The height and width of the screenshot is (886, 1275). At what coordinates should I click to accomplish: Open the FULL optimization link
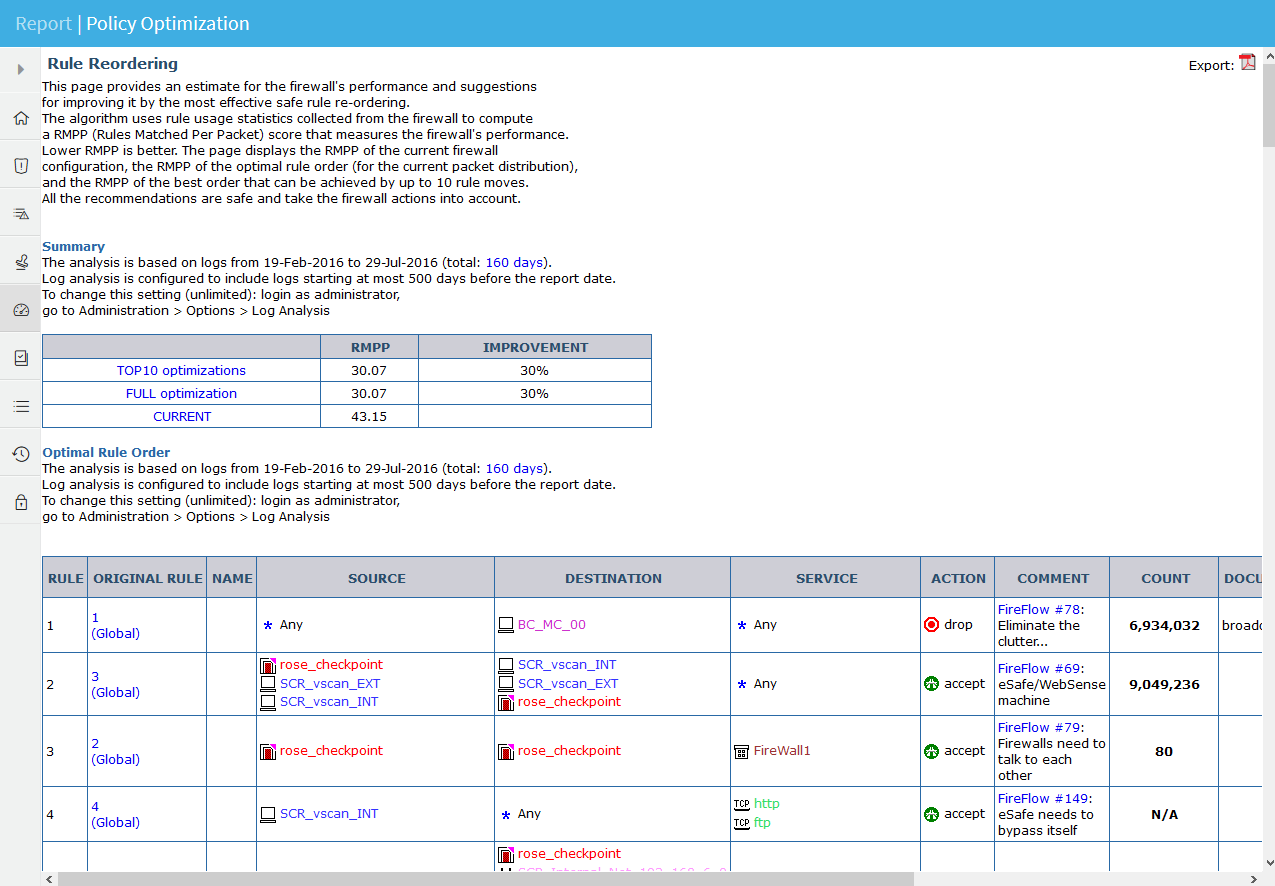pyautogui.click(x=181, y=394)
